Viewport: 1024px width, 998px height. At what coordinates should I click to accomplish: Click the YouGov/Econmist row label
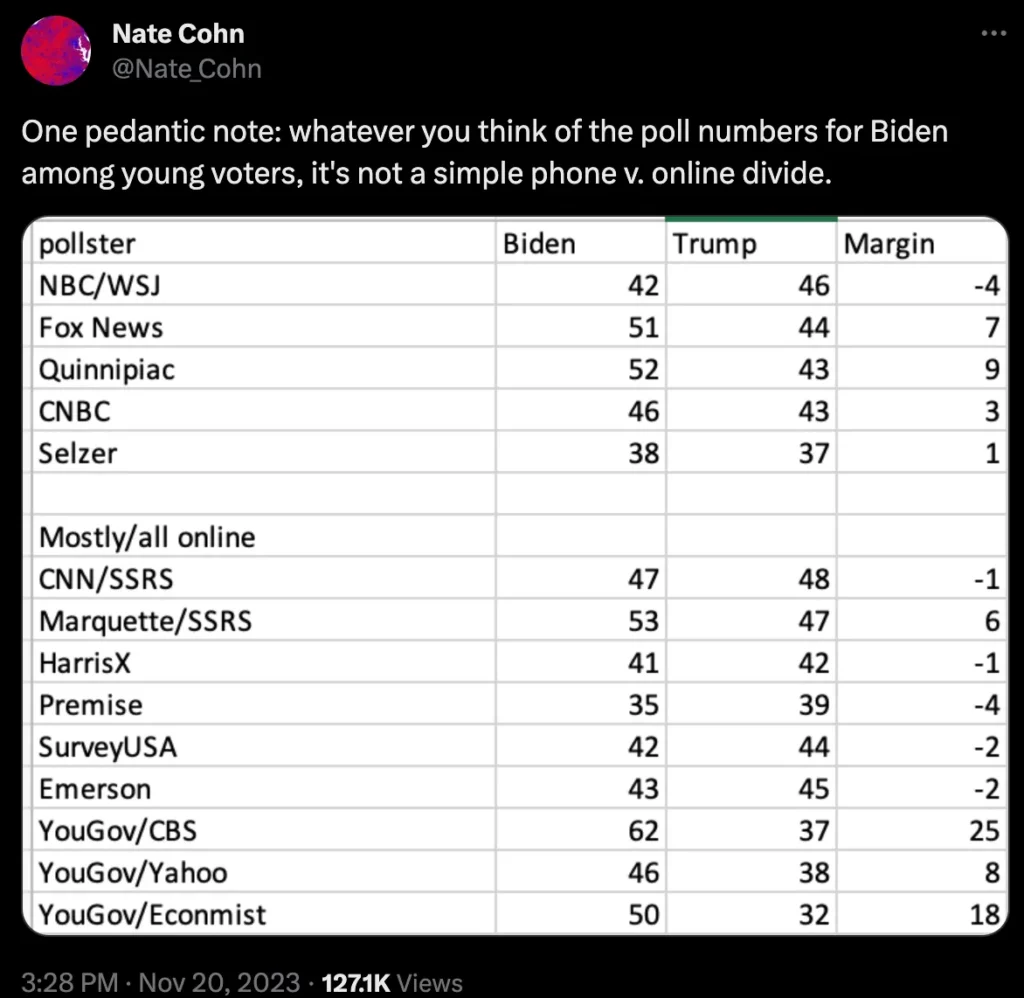pos(153,914)
